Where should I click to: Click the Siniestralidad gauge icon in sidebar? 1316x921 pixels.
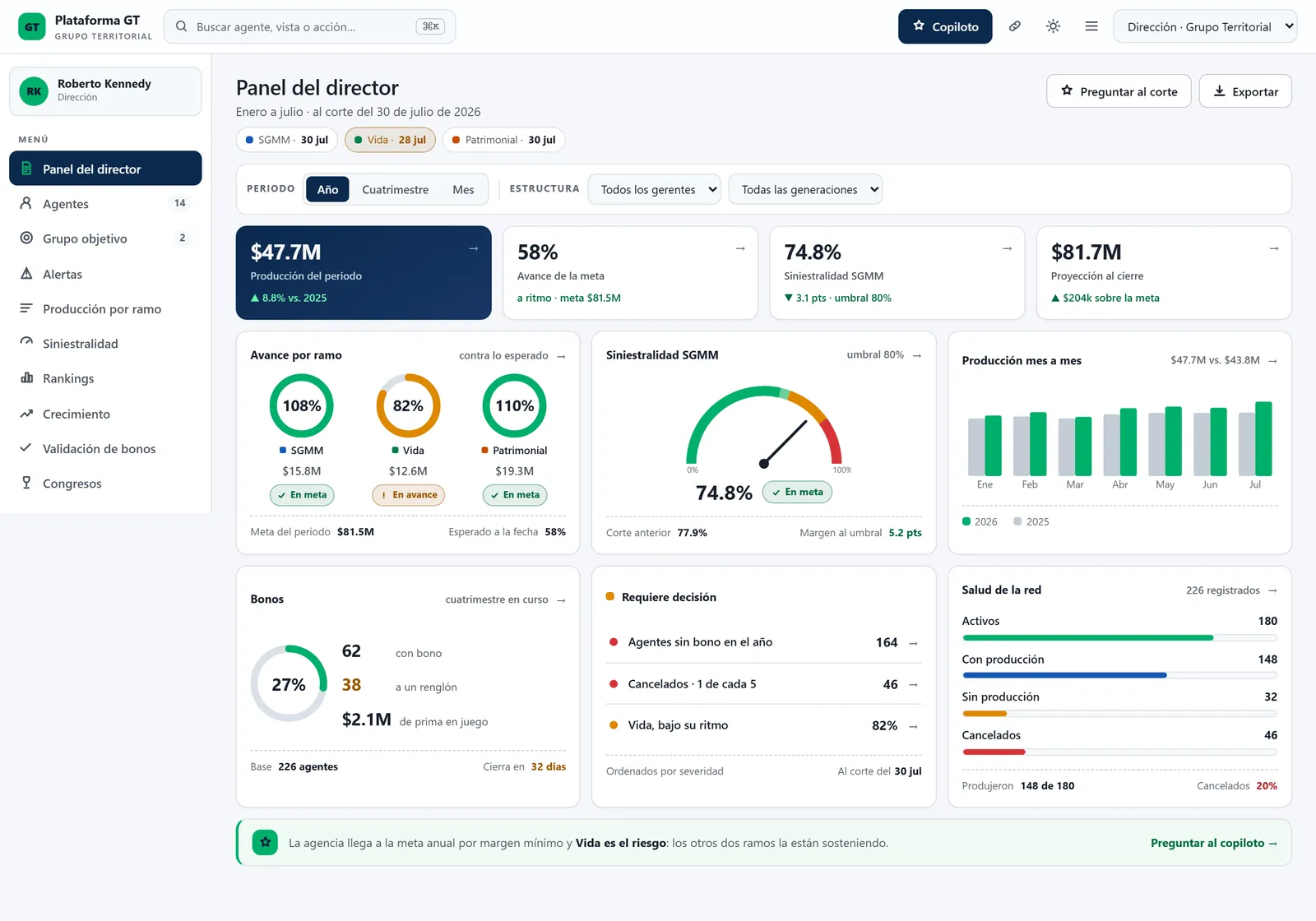pyautogui.click(x=26, y=343)
